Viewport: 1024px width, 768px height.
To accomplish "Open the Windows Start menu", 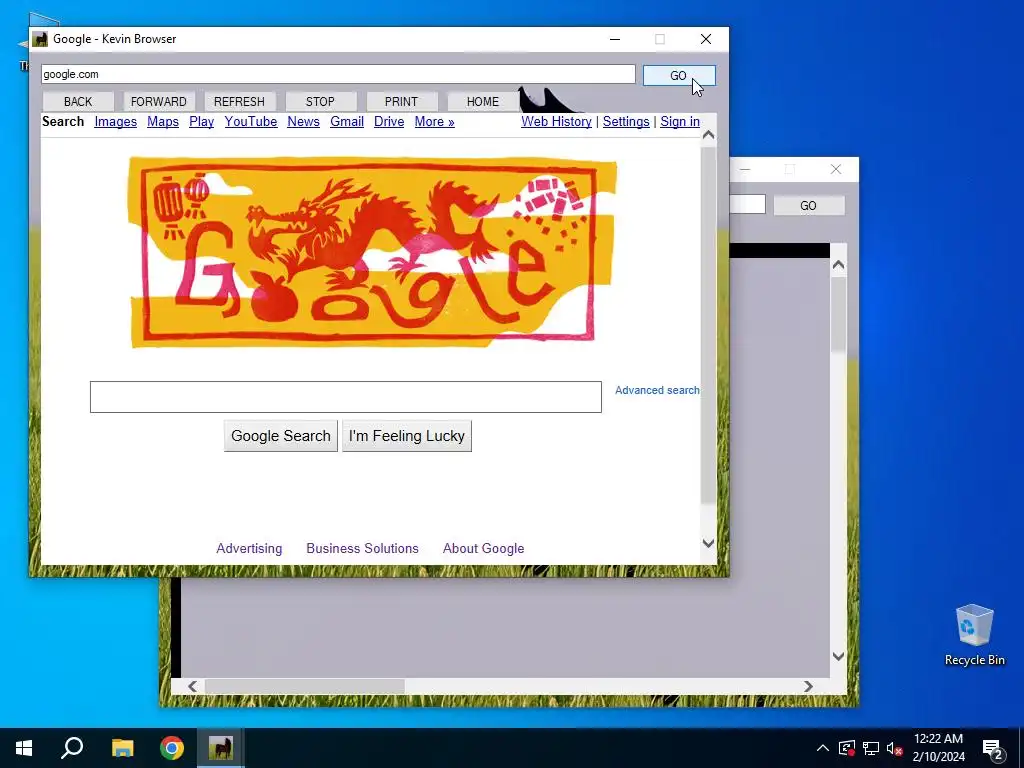I will (24, 748).
